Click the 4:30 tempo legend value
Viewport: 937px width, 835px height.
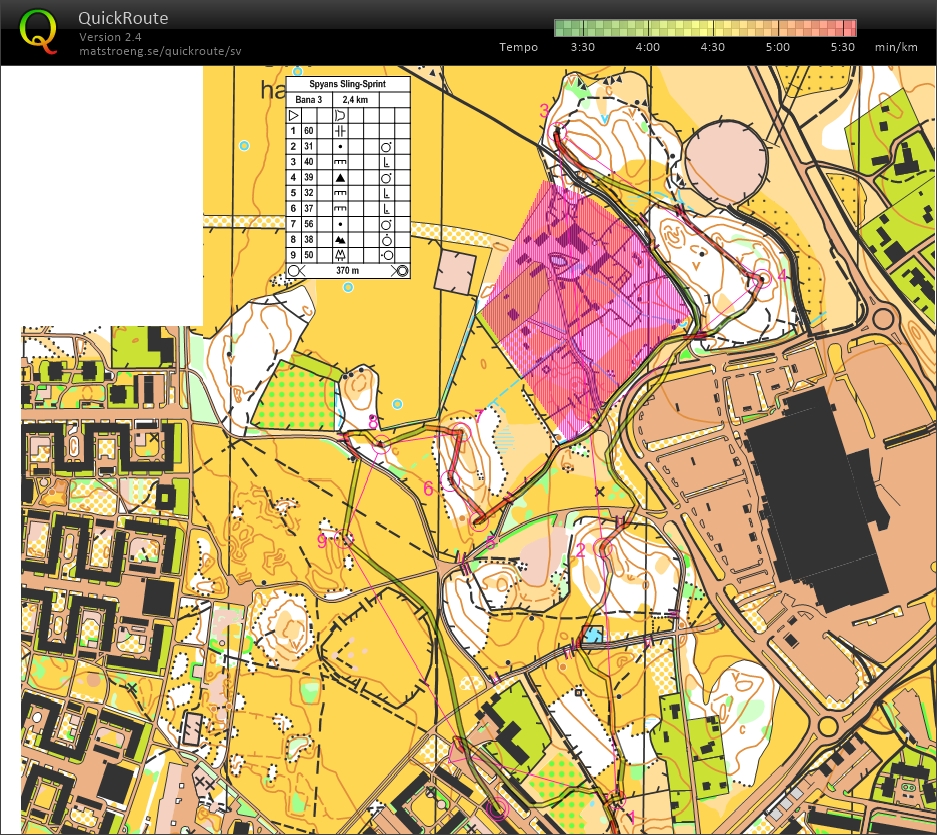(x=712, y=47)
